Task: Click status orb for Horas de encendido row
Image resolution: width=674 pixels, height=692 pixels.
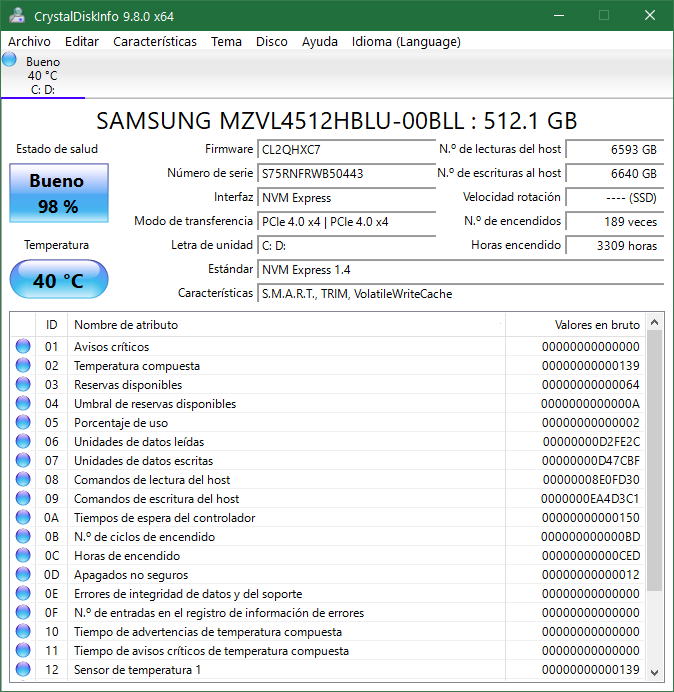Action: 23,556
